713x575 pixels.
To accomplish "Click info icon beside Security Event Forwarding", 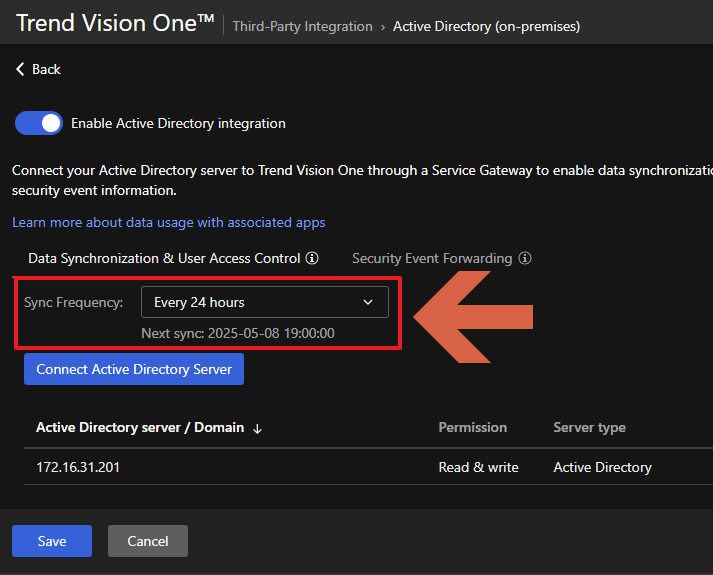I will coord(525,258).
